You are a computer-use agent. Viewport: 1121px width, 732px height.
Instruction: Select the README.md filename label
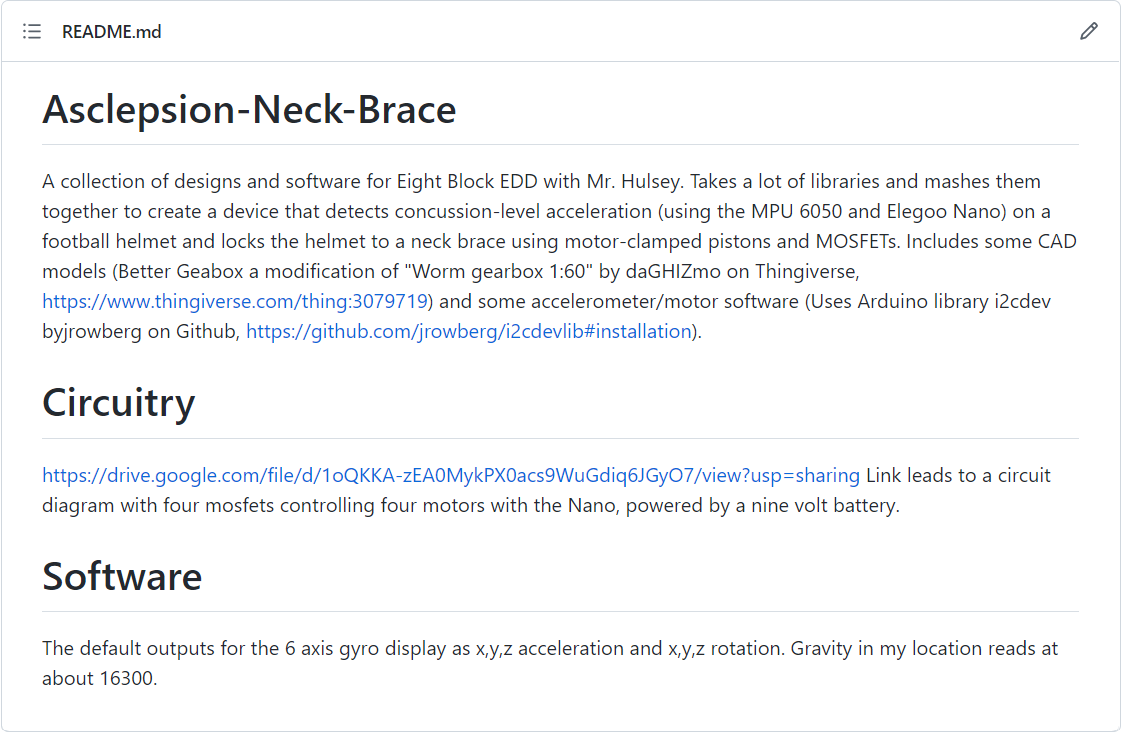point(111,31)
